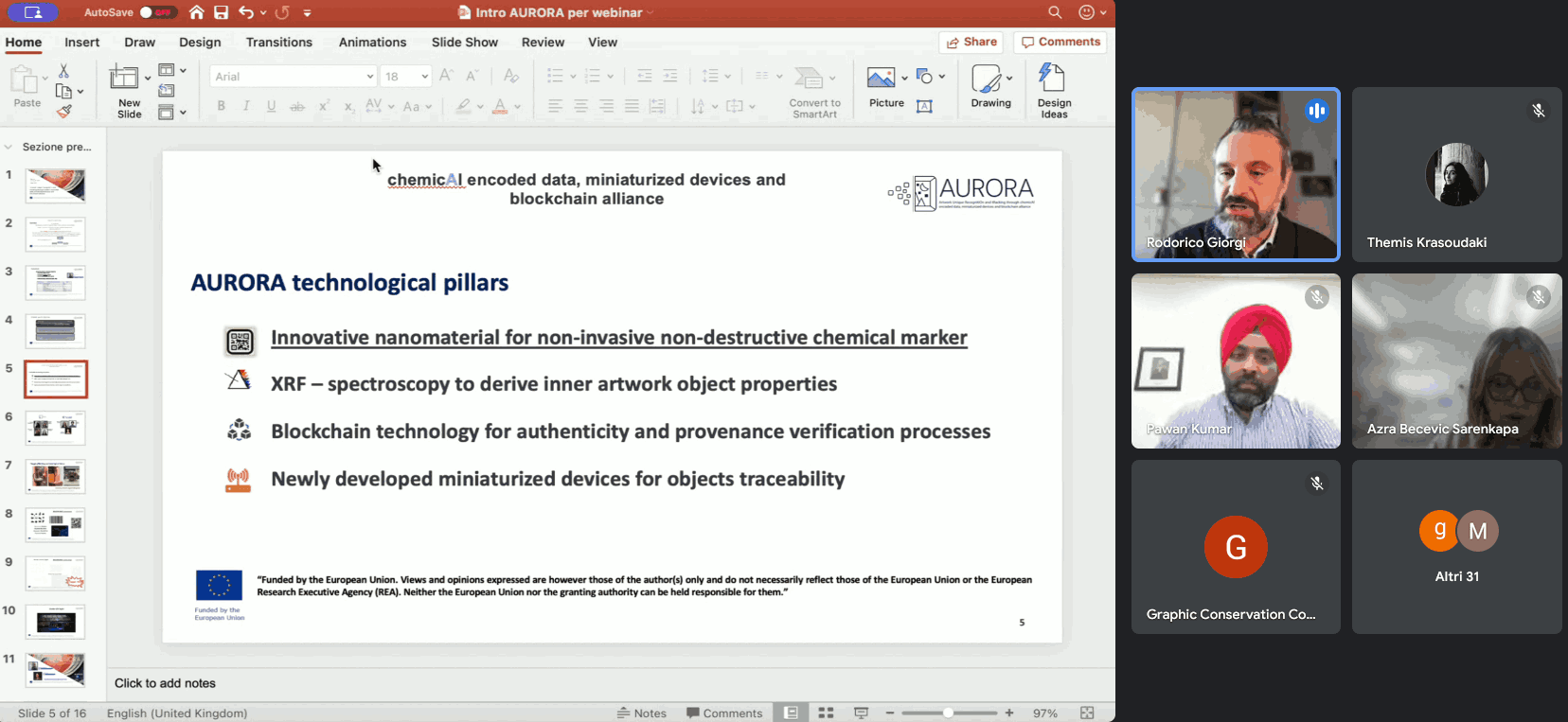Collapse the Sezione pre... section
Viewport: 1568px width, 722px height.
pyautogui.click(x=9, y=147)
